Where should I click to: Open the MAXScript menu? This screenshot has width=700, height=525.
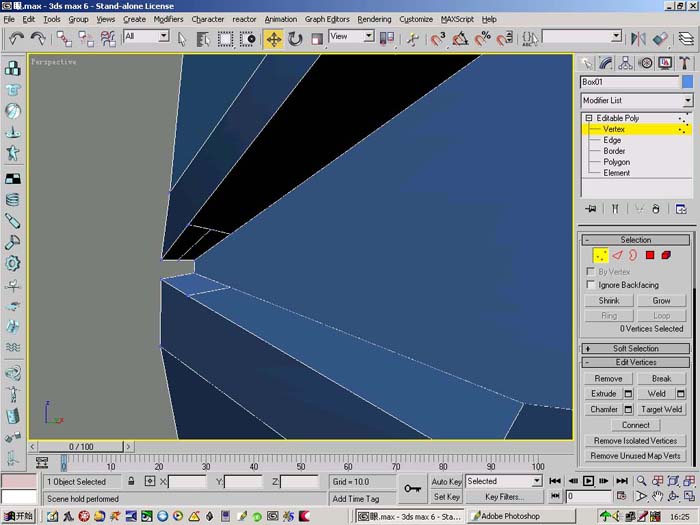tap(457, 19)
